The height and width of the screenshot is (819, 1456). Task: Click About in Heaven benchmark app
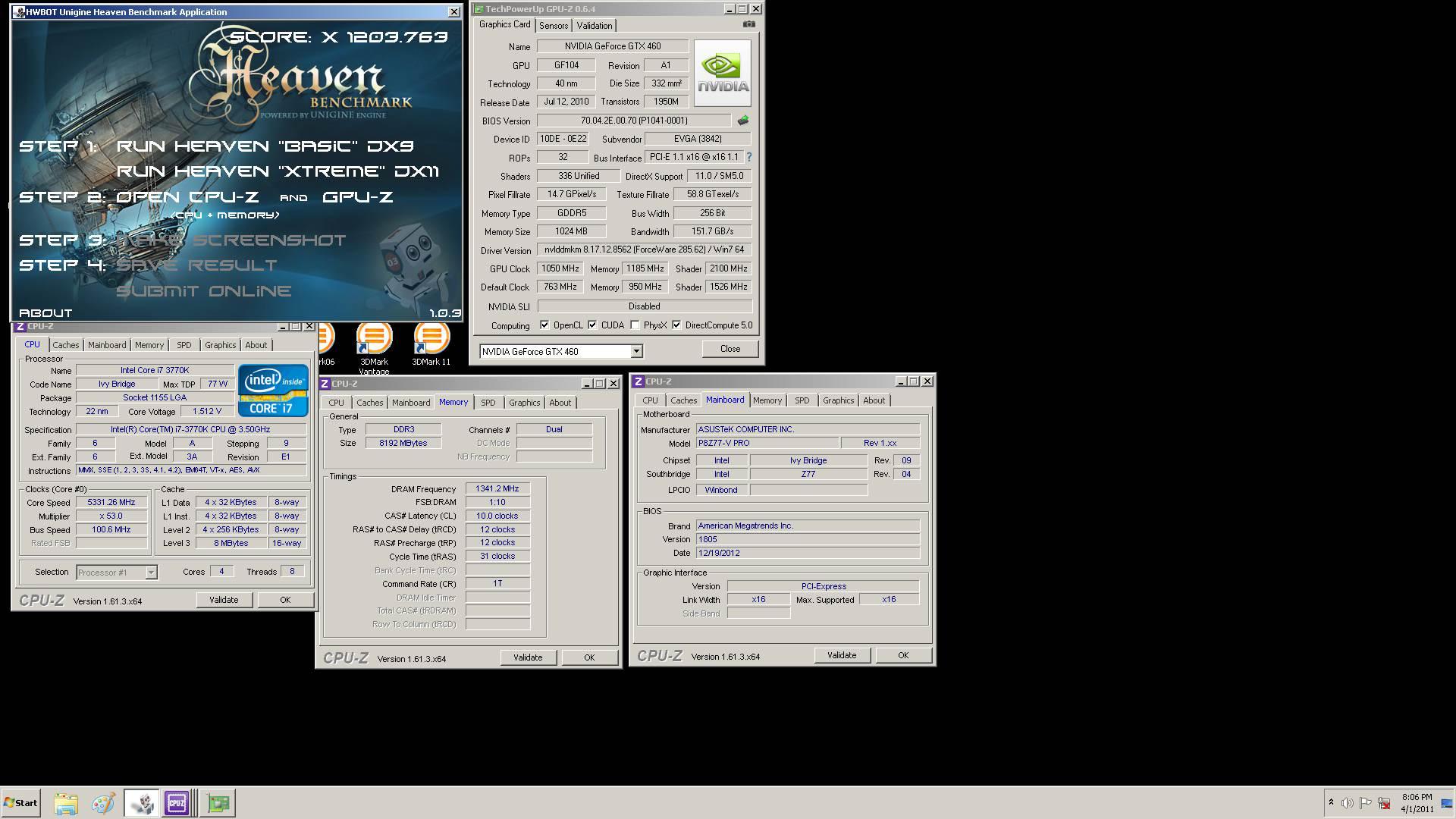tap(45, 313)
